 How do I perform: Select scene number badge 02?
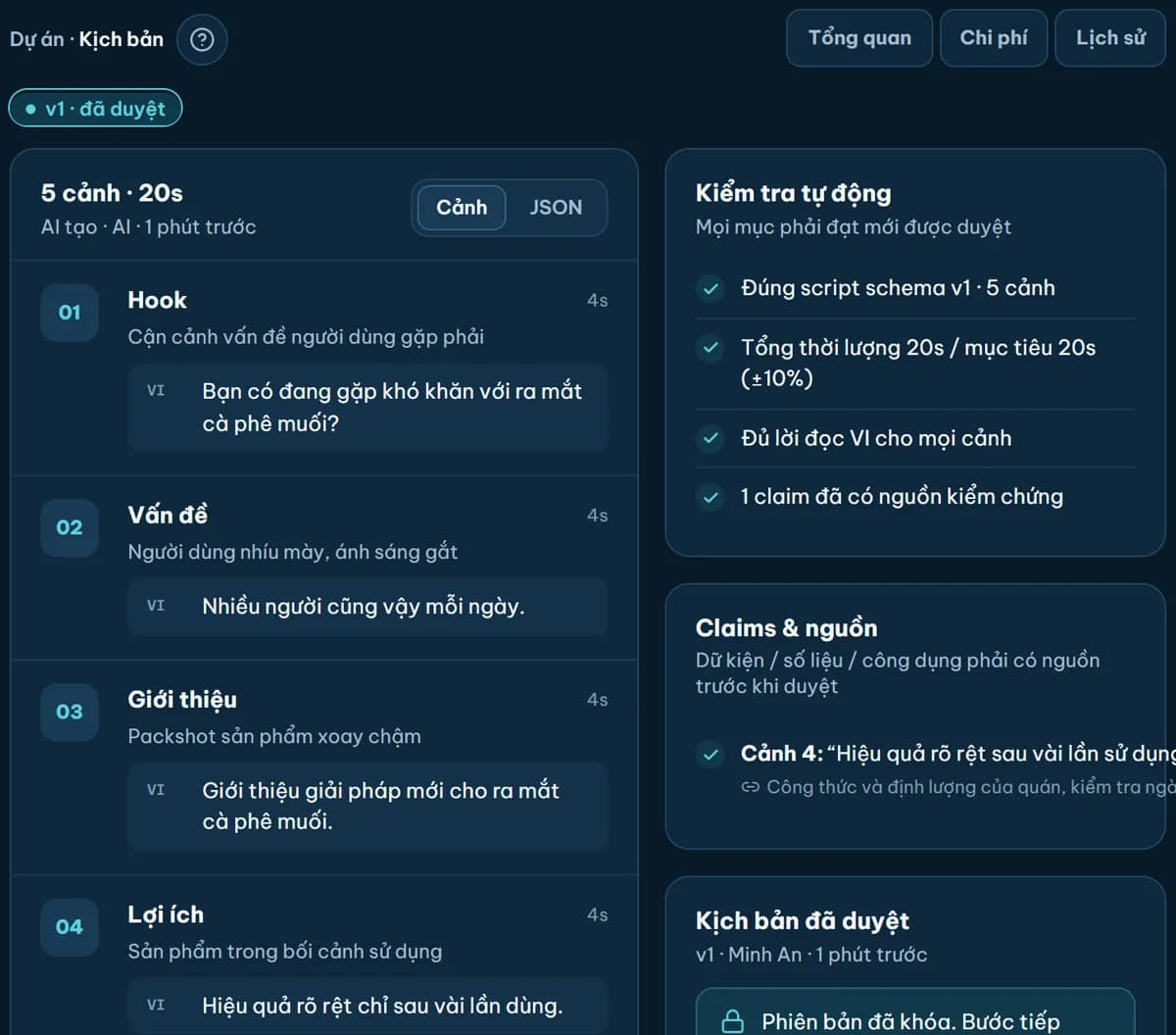coord(70,527)
